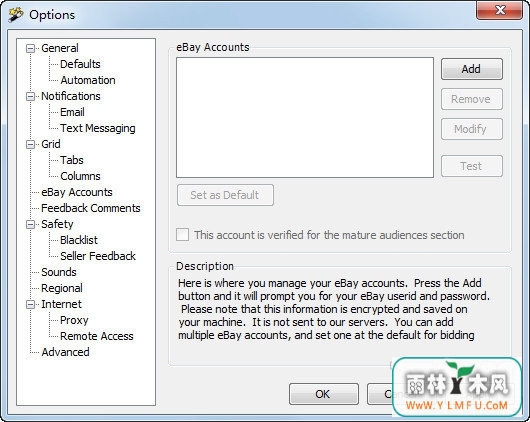Click the Test account button

click(x=472, y=166)
